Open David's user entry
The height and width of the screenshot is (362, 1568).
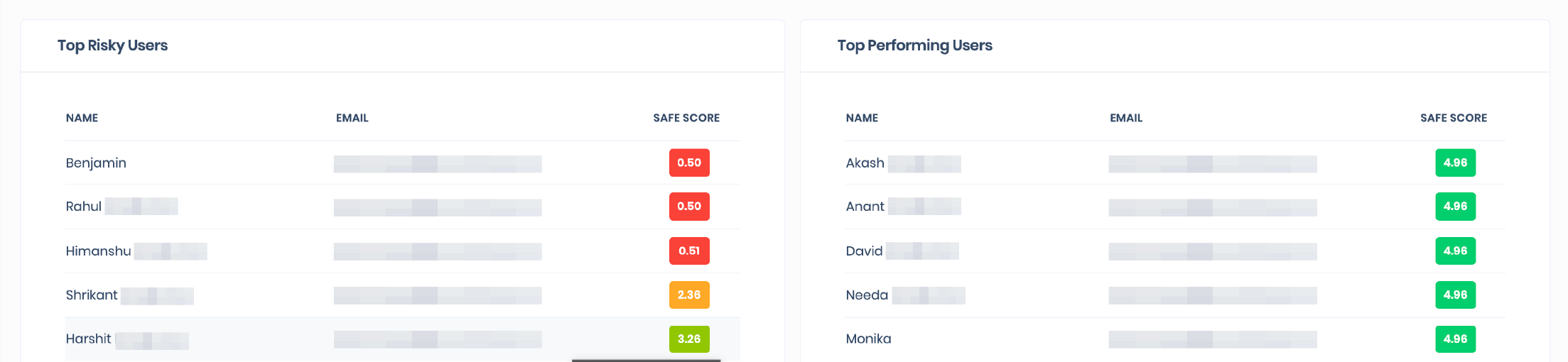click(x=864, y=251)
